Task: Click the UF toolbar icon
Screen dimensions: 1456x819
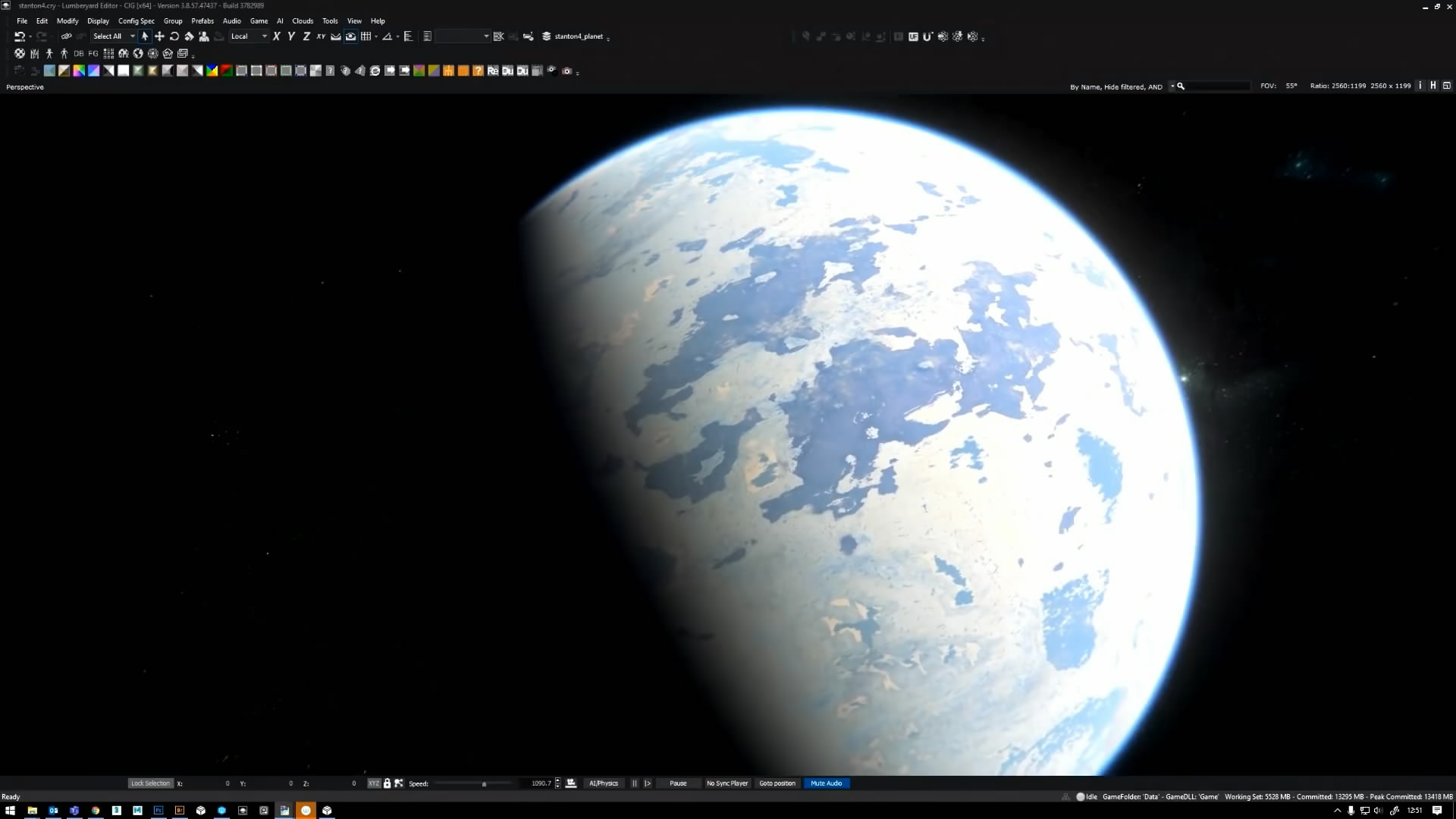Action: 914,36
